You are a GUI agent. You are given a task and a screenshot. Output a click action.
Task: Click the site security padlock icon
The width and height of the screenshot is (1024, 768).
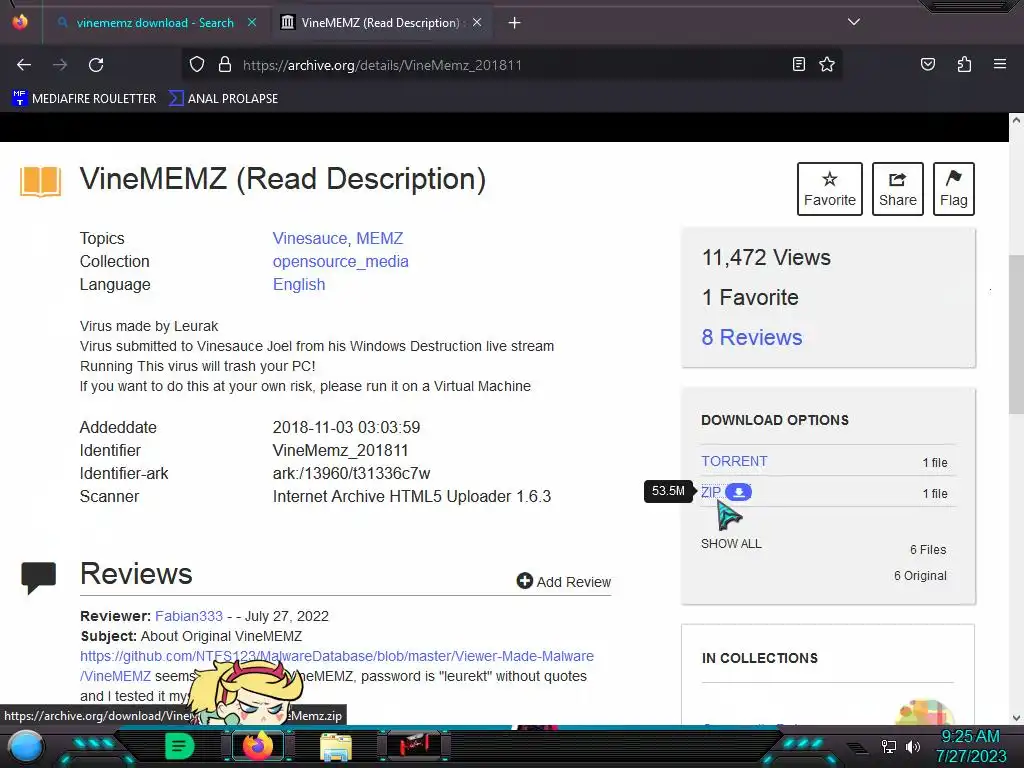click(225, 65)
